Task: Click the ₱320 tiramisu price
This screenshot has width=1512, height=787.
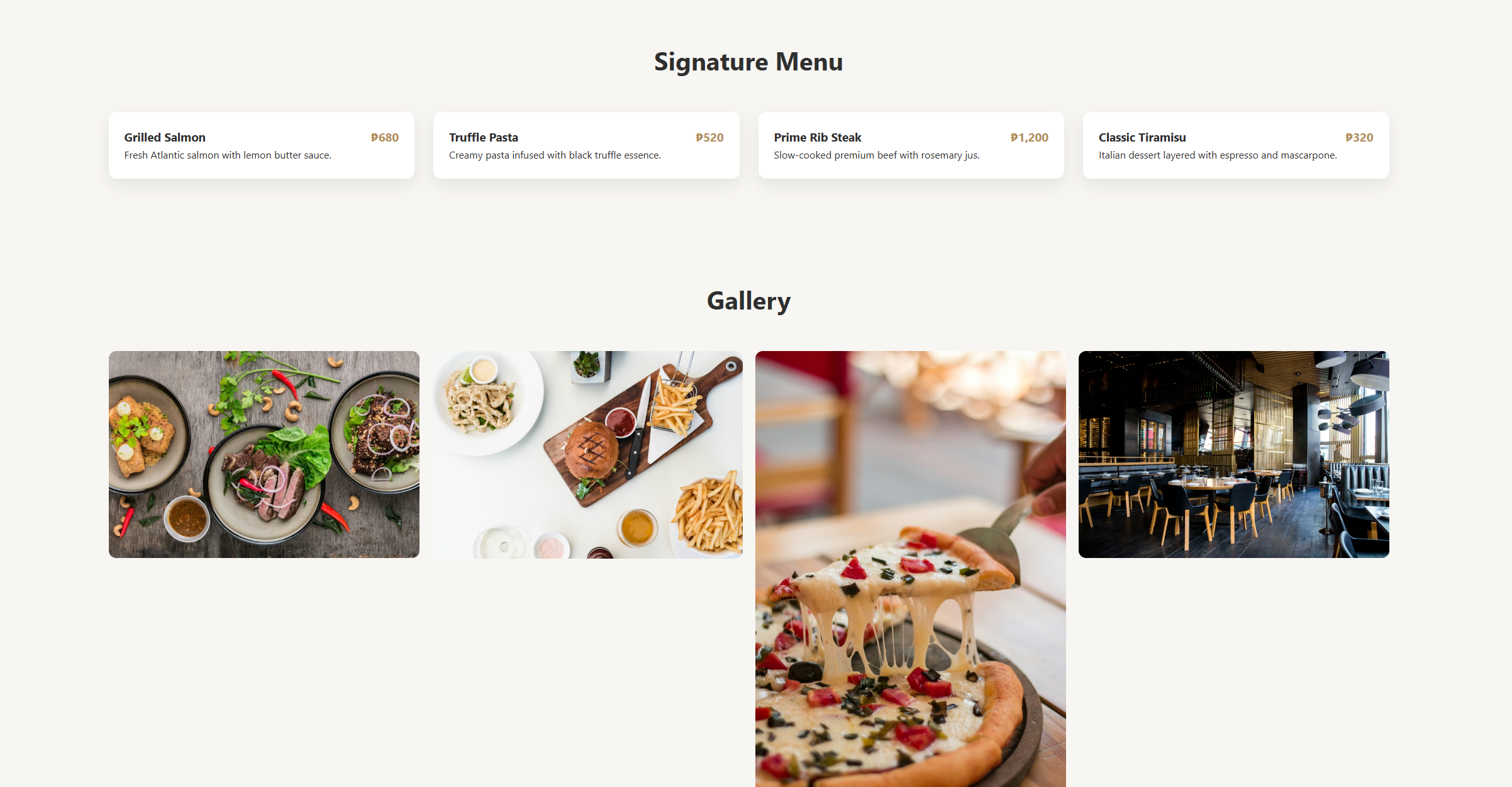Action: (x=1359, y=137)
